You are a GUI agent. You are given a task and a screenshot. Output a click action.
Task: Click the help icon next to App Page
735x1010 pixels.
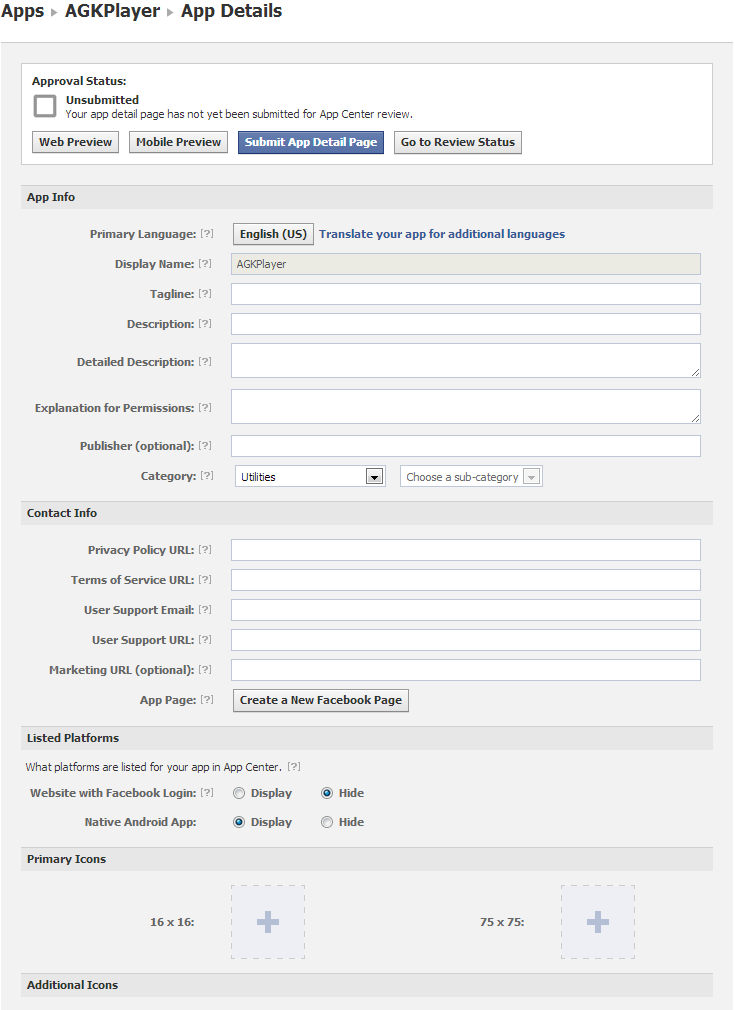point(207,700)
